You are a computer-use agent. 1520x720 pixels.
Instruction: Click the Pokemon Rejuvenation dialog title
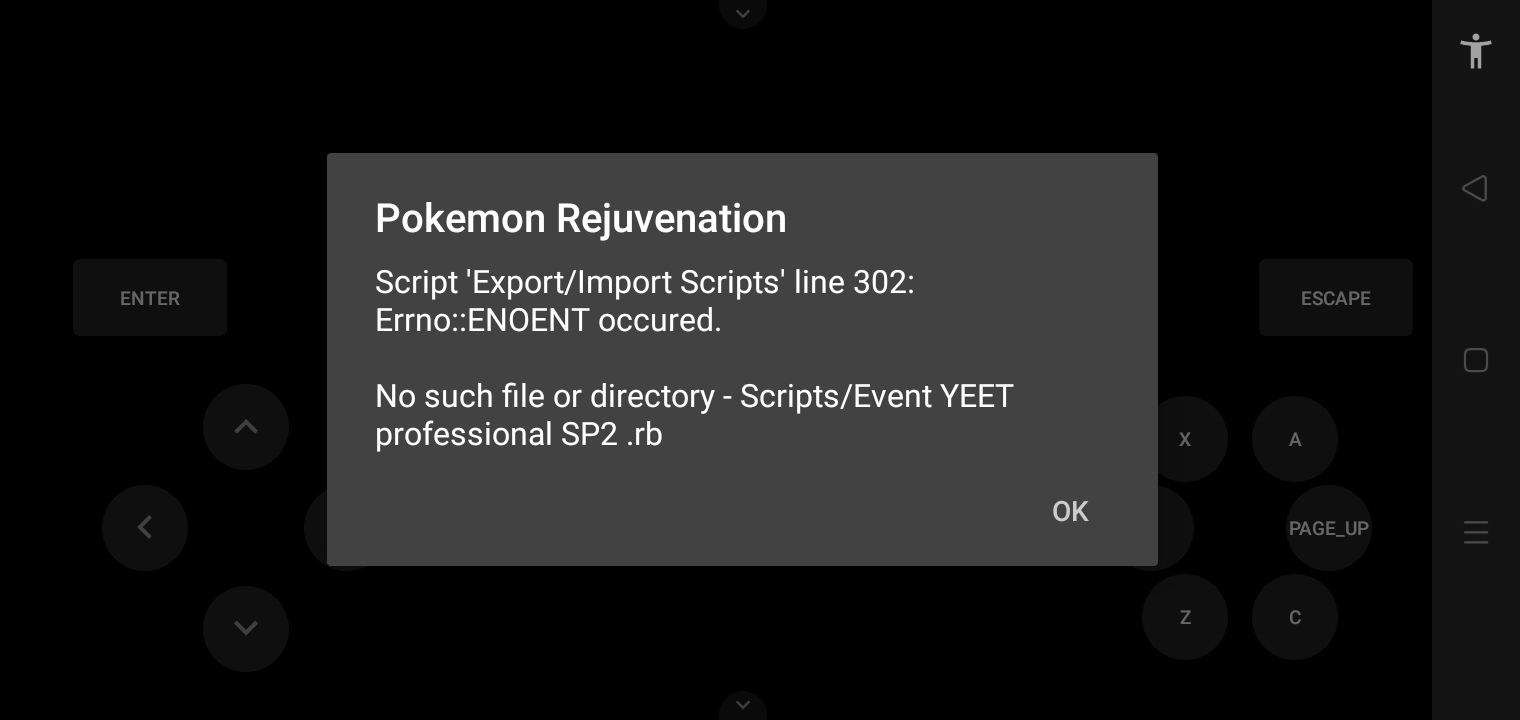tap(581, 218)
